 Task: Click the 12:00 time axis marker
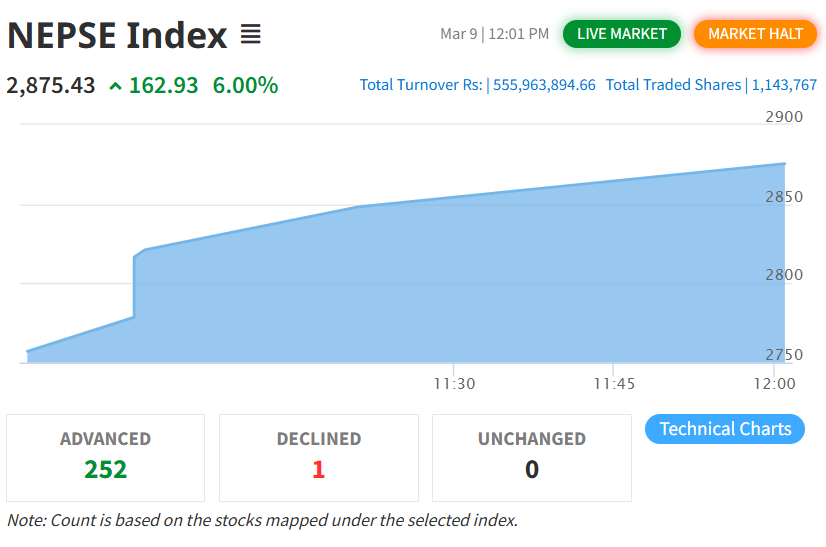(774, 383)
